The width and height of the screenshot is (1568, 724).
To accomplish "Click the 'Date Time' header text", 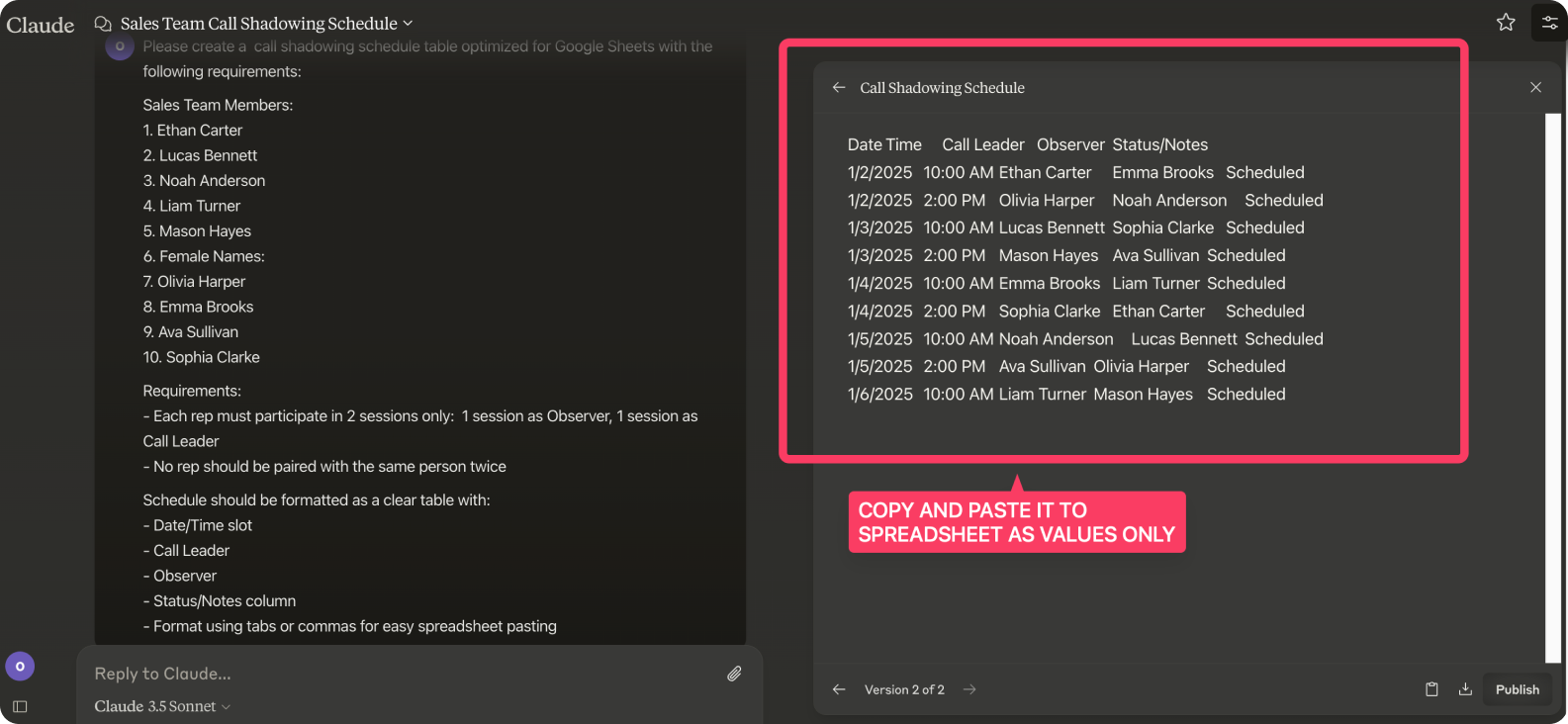I will 884,144.
